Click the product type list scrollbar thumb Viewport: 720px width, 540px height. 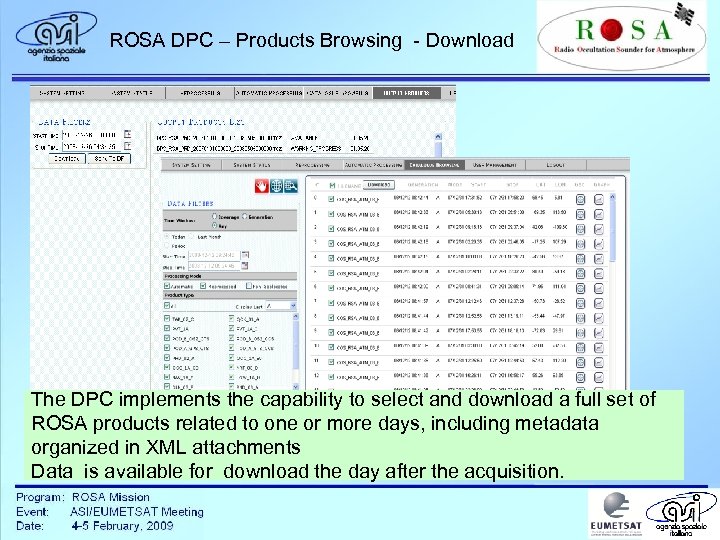295,344
